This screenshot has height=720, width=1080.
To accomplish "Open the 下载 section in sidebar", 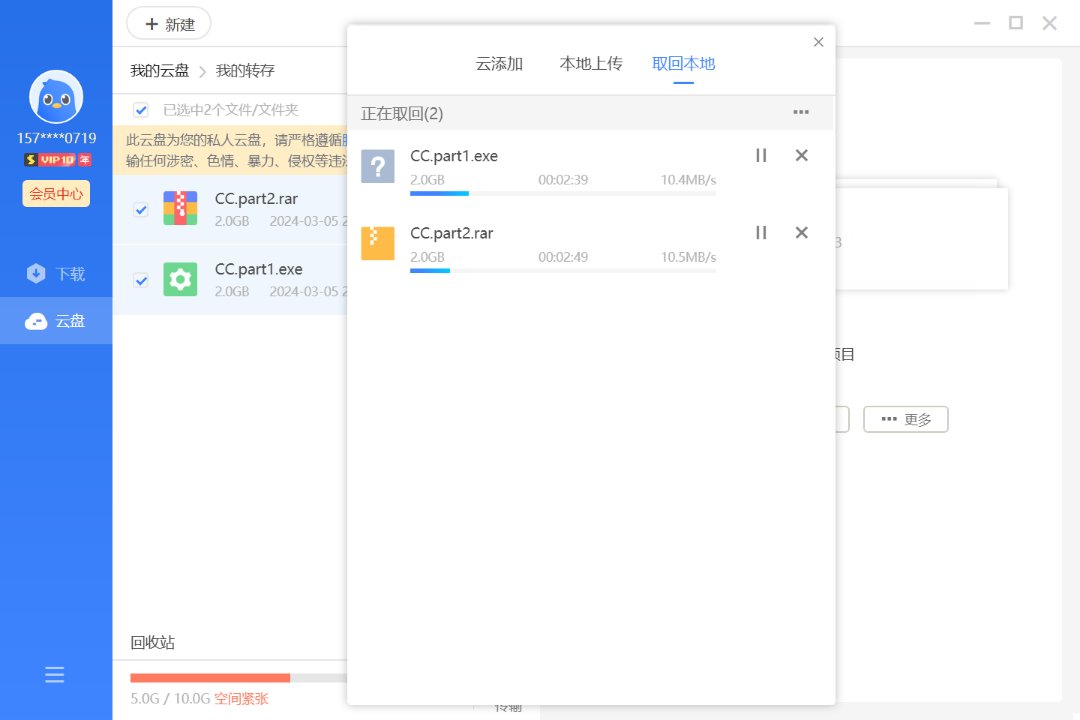I will pos(56,273).
